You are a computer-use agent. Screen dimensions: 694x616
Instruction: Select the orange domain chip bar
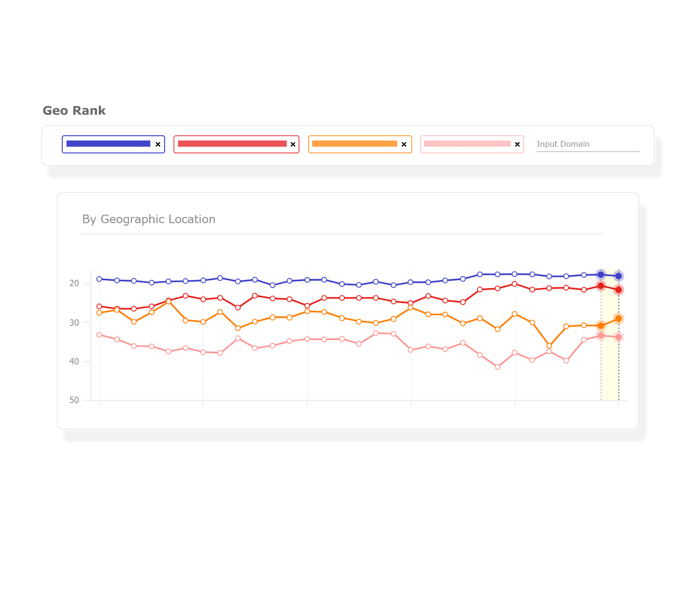[355, 144]
